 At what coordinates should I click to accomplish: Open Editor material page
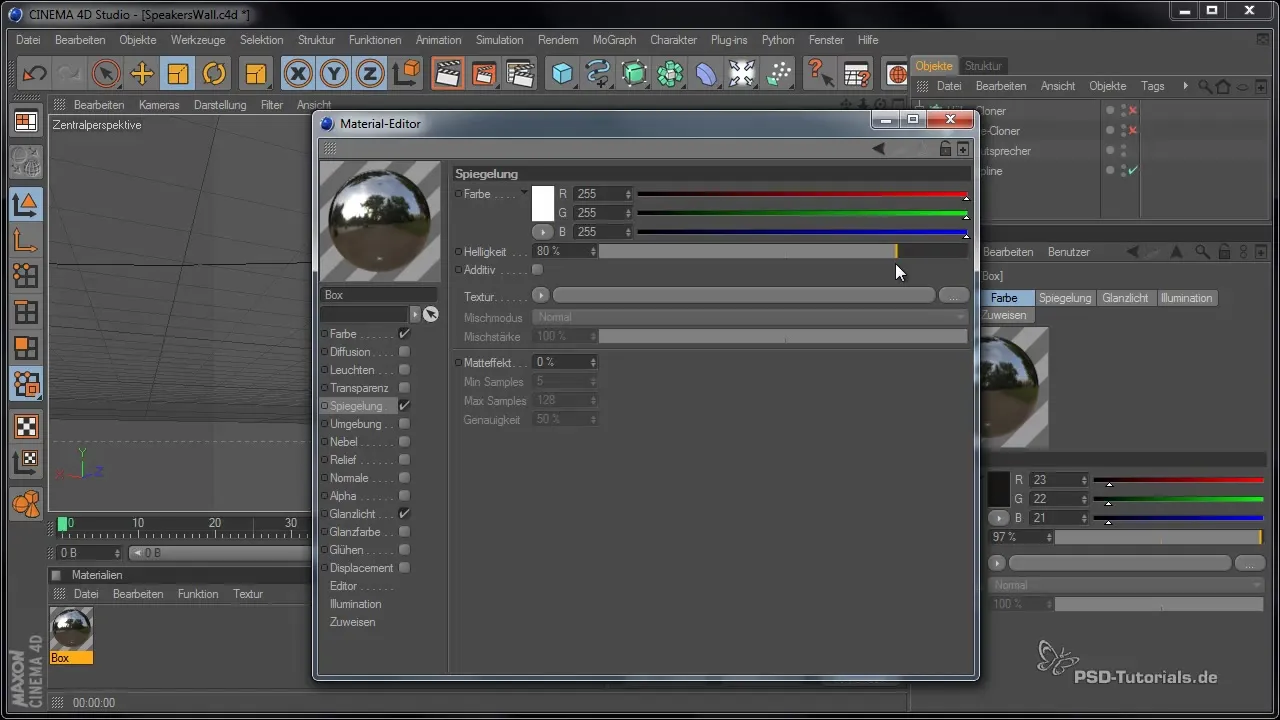(343, 586)
